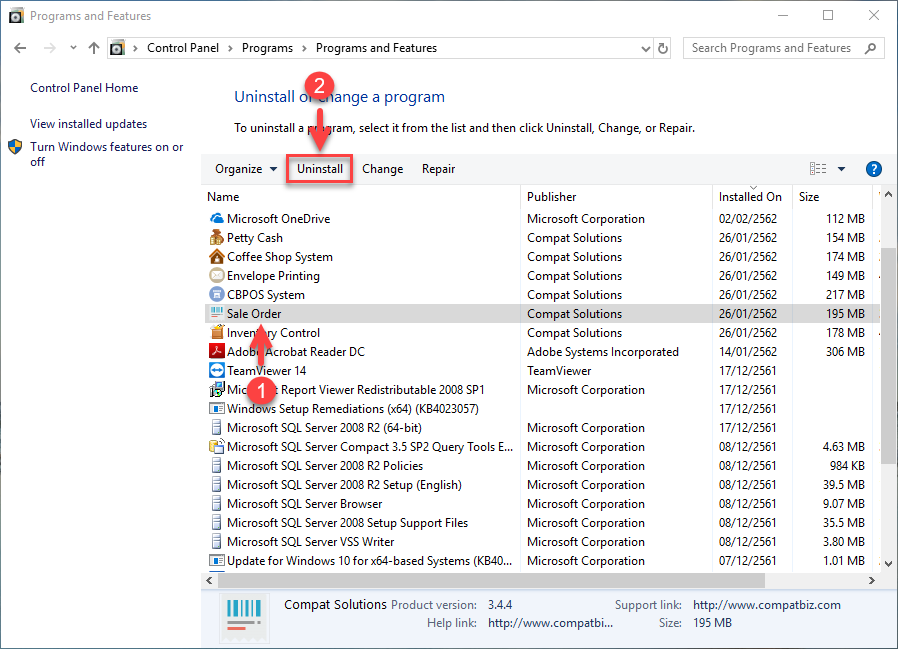This screenshot has width=898, height=649.
Task: Click the change view layout icon
Action: (818, 168)
